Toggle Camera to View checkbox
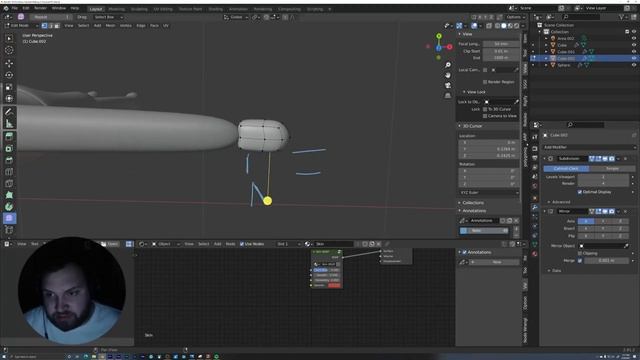Screen dimensions: 640x360 click(x=485, y=116)
